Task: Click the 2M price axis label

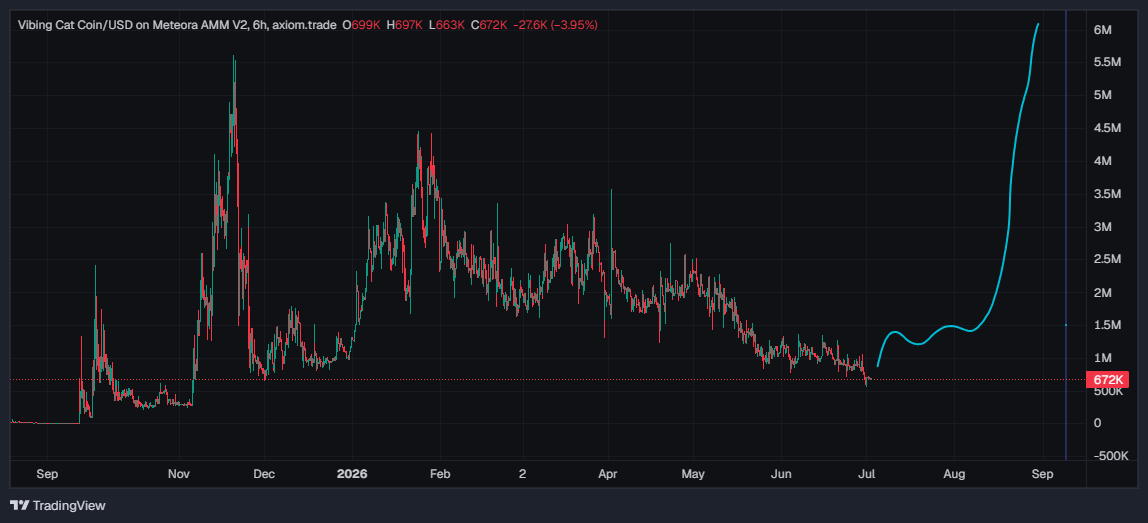Action: [1103, 292]
